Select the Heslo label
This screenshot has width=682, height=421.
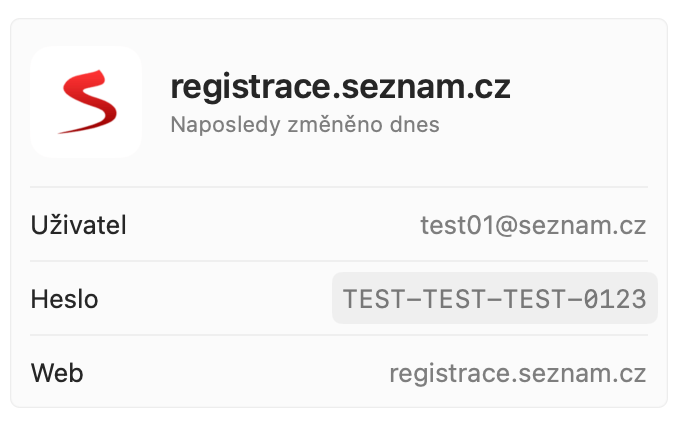pyautogui.click(x=64, y=299)
